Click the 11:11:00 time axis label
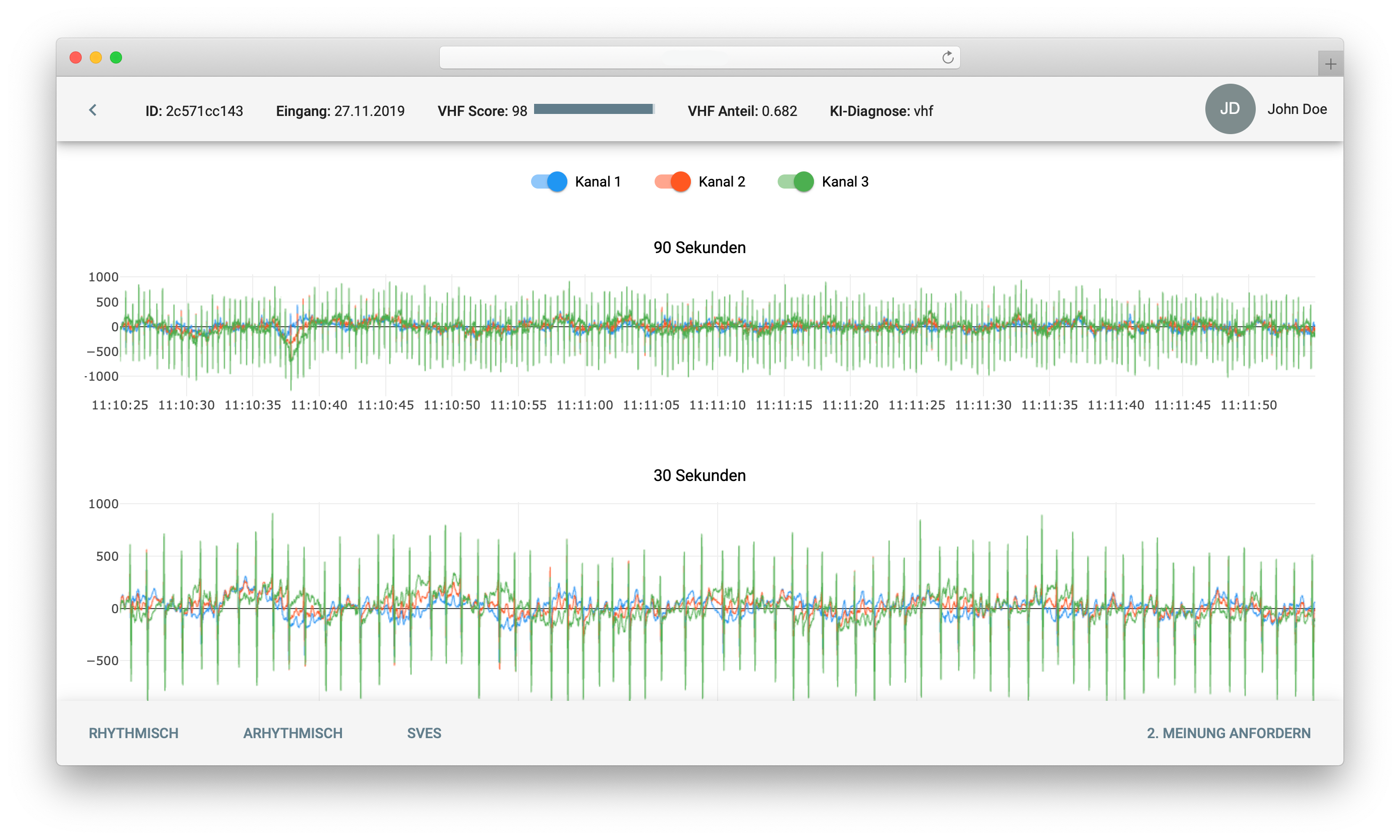This screenshot has height=840, width=1400. point(584,405)
